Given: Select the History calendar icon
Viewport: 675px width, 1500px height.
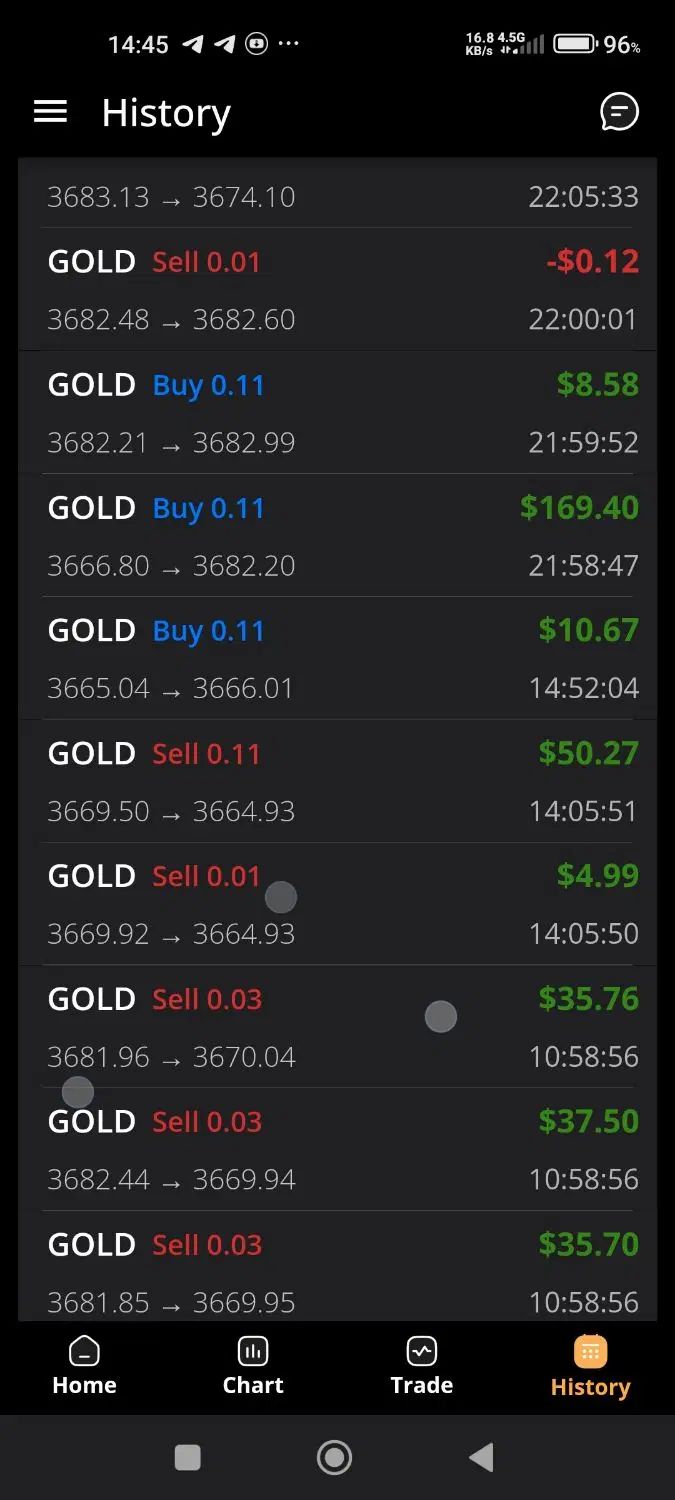Looking at the screenshot, I should 590,1352.
